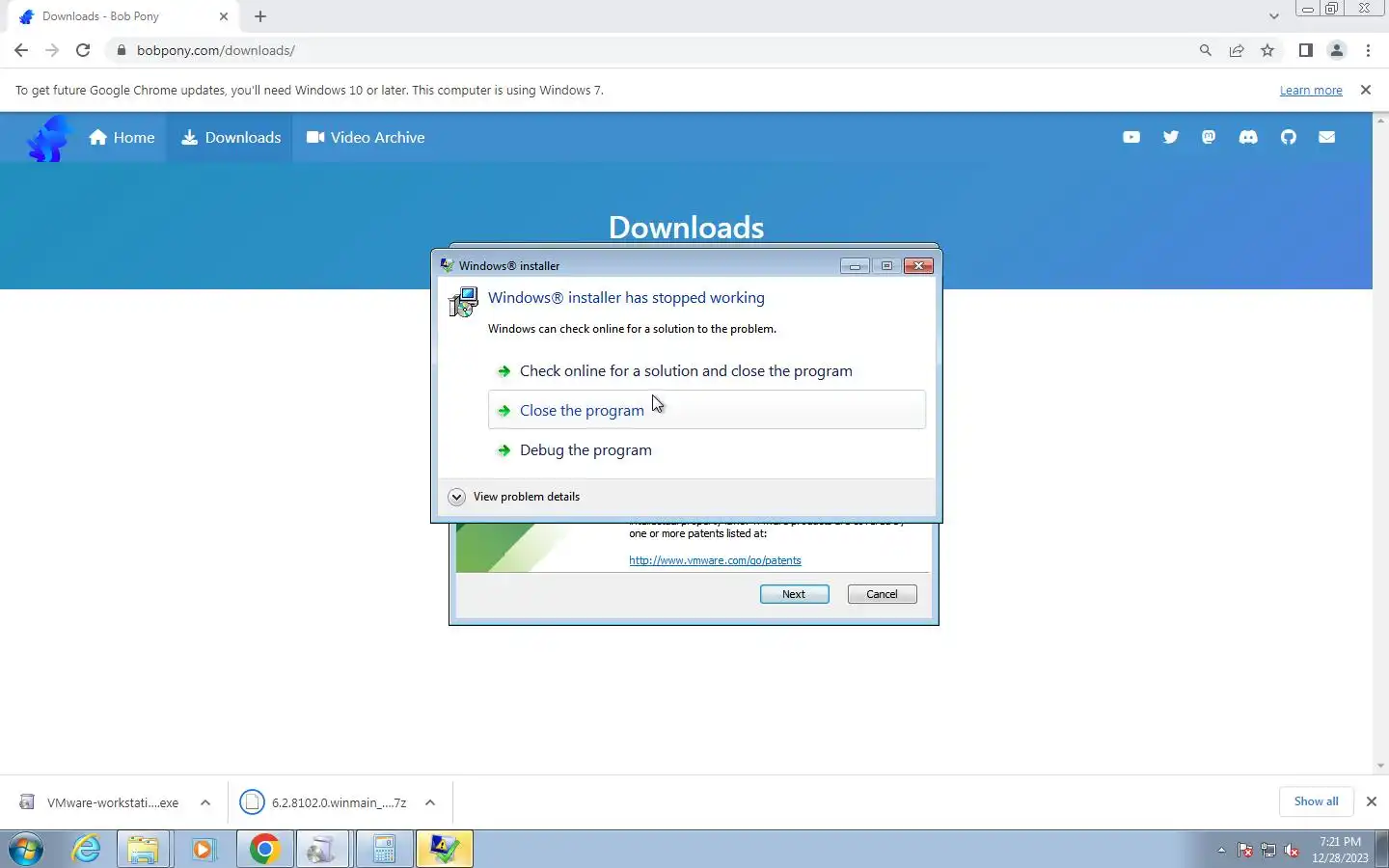Screen dimensions: 1389x868
Task: Click Cancel in the VMware installer window
Action: tap(882, 594)
